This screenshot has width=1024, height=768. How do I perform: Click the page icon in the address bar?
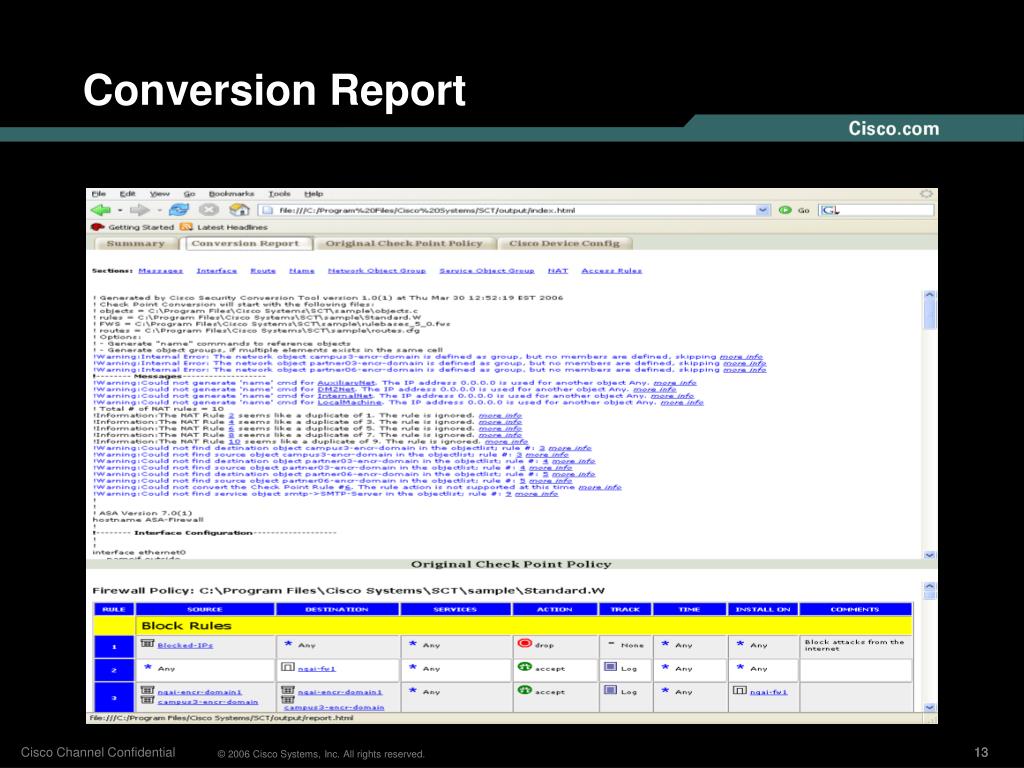[267, 210]
